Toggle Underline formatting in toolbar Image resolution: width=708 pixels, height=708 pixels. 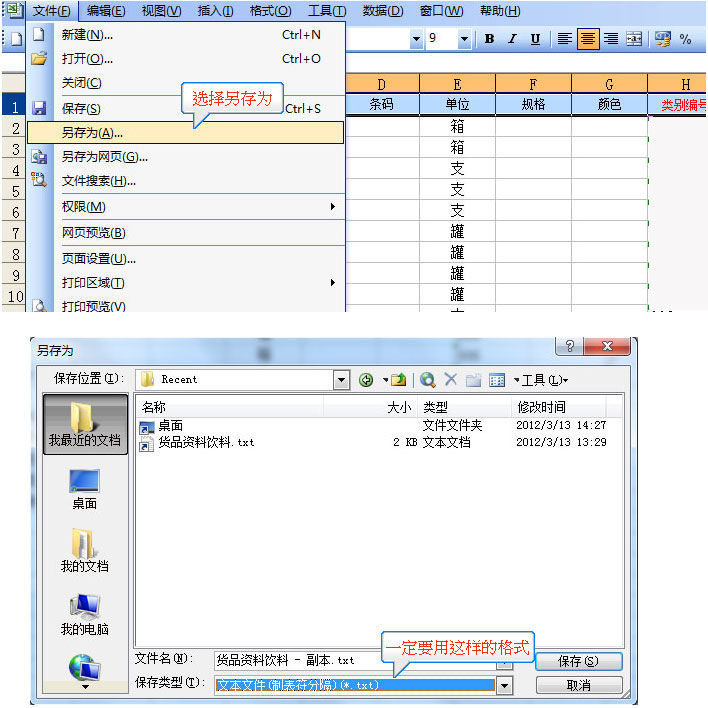pos(535,39)
